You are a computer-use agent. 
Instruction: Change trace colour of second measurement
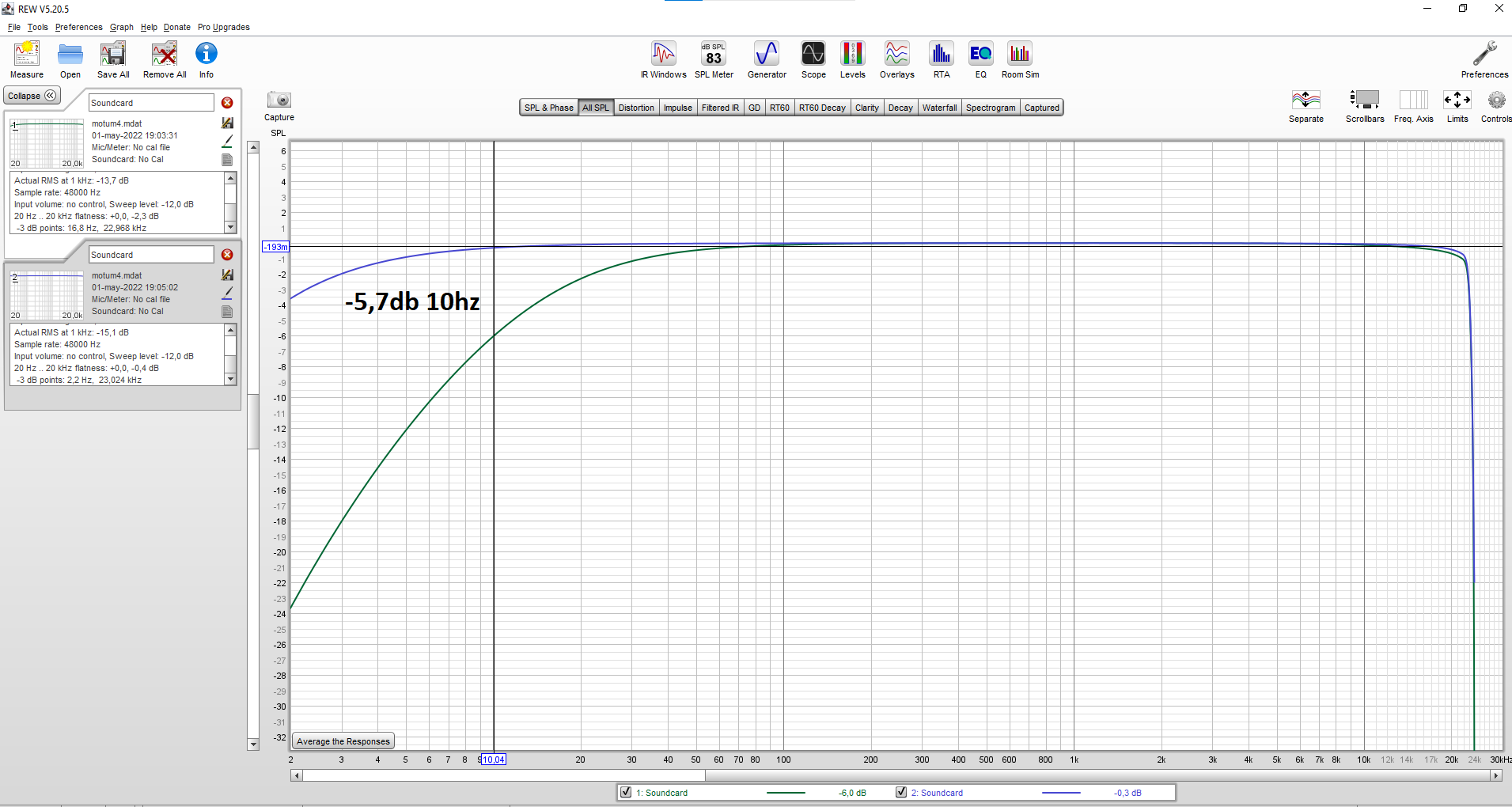tap(228, 293)
